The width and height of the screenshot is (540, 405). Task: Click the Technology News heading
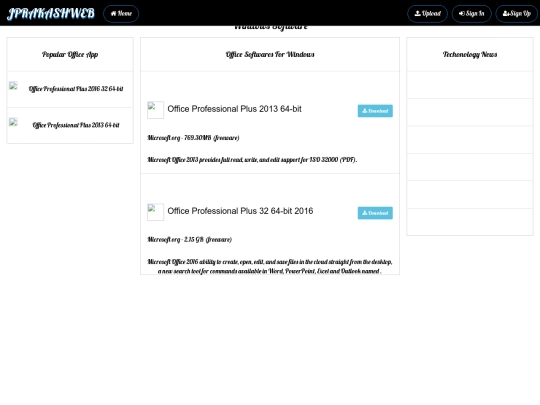click(470, 54)
